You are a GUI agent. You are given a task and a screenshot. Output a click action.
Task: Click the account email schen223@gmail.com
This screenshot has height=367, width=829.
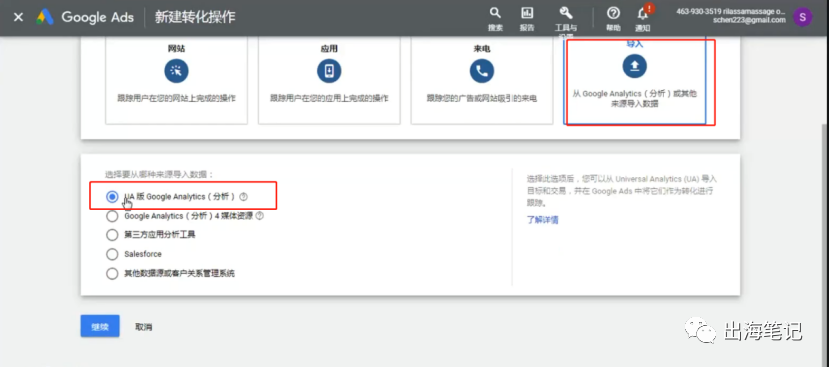click(749, 21)
